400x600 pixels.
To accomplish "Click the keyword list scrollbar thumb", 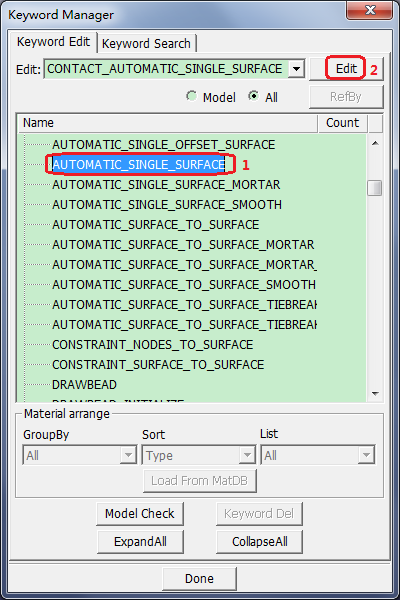I will click(x=375, y=188).
